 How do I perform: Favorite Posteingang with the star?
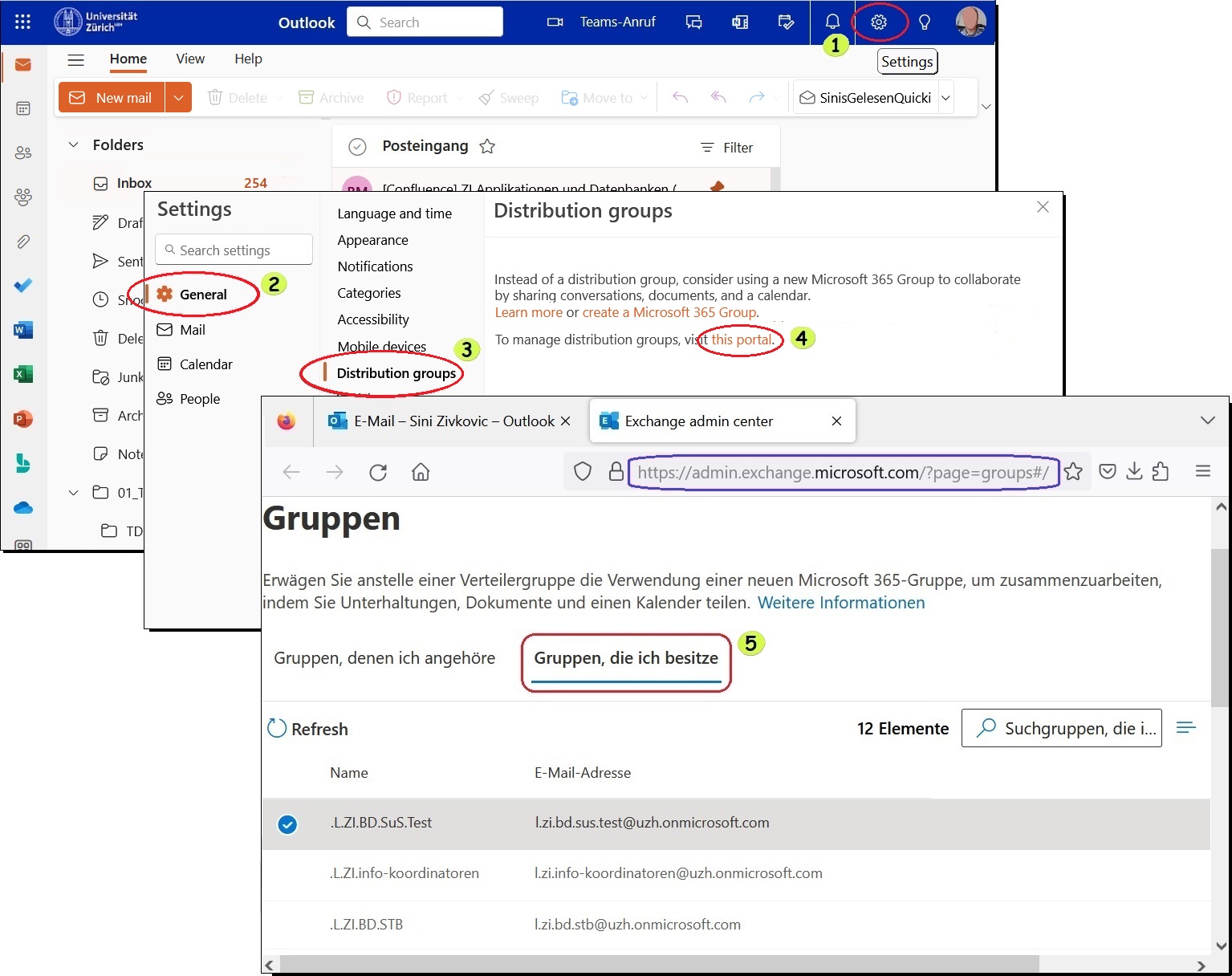click(487, 146)
